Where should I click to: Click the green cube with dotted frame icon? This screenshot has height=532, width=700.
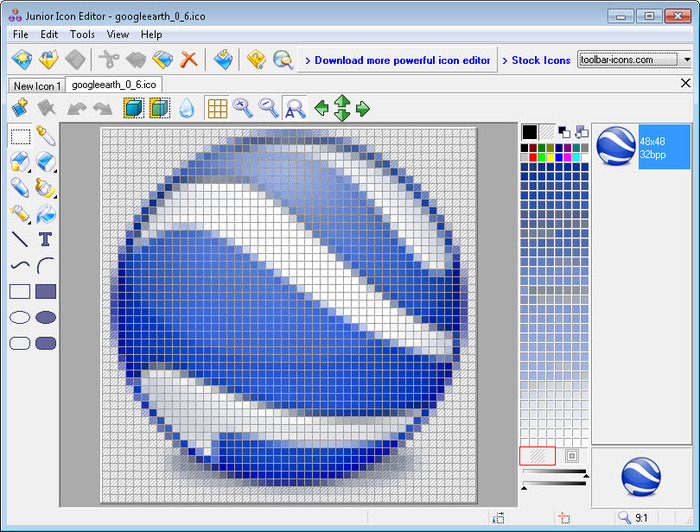160,108
